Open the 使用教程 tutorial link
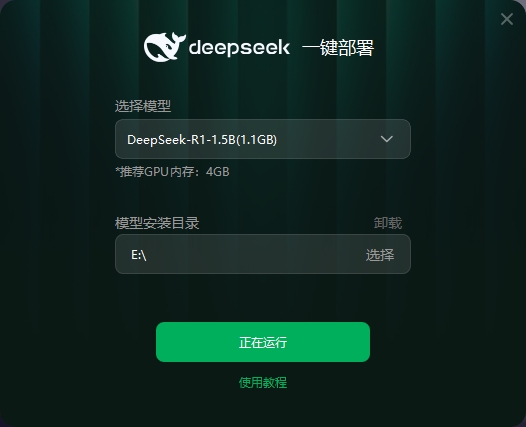The image size is (526, 427). point(263,382)
